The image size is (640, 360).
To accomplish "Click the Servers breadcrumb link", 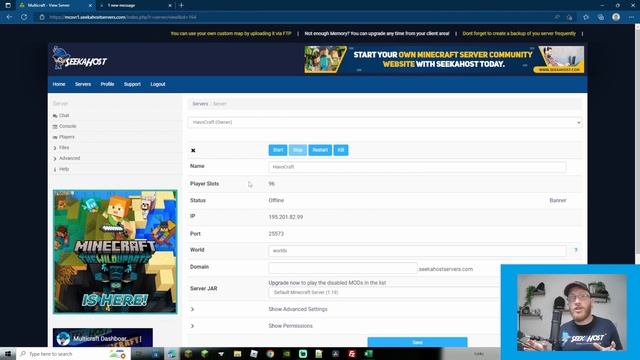I will (x=200, y=104).
